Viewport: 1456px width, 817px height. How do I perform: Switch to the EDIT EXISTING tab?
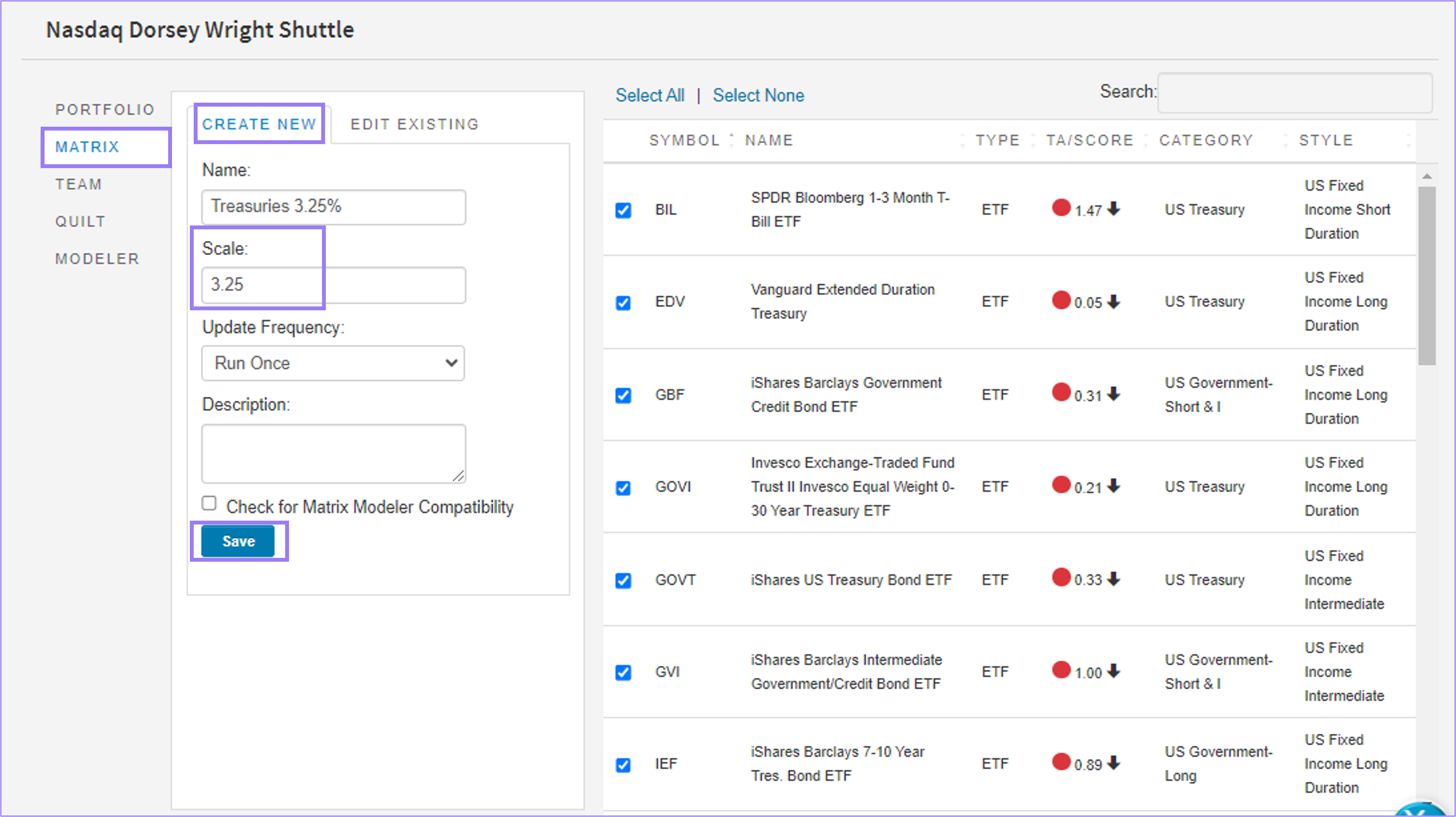[x=414, y=124]
